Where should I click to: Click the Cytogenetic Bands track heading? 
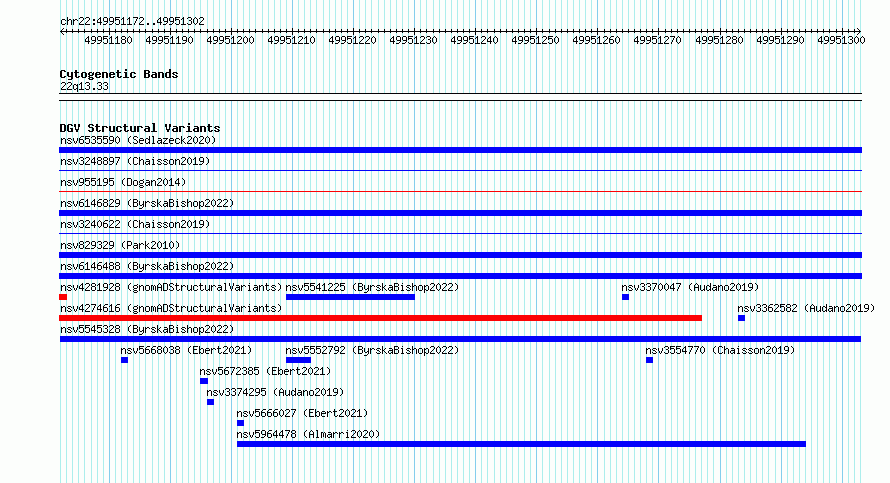click(x=119, y=74)
